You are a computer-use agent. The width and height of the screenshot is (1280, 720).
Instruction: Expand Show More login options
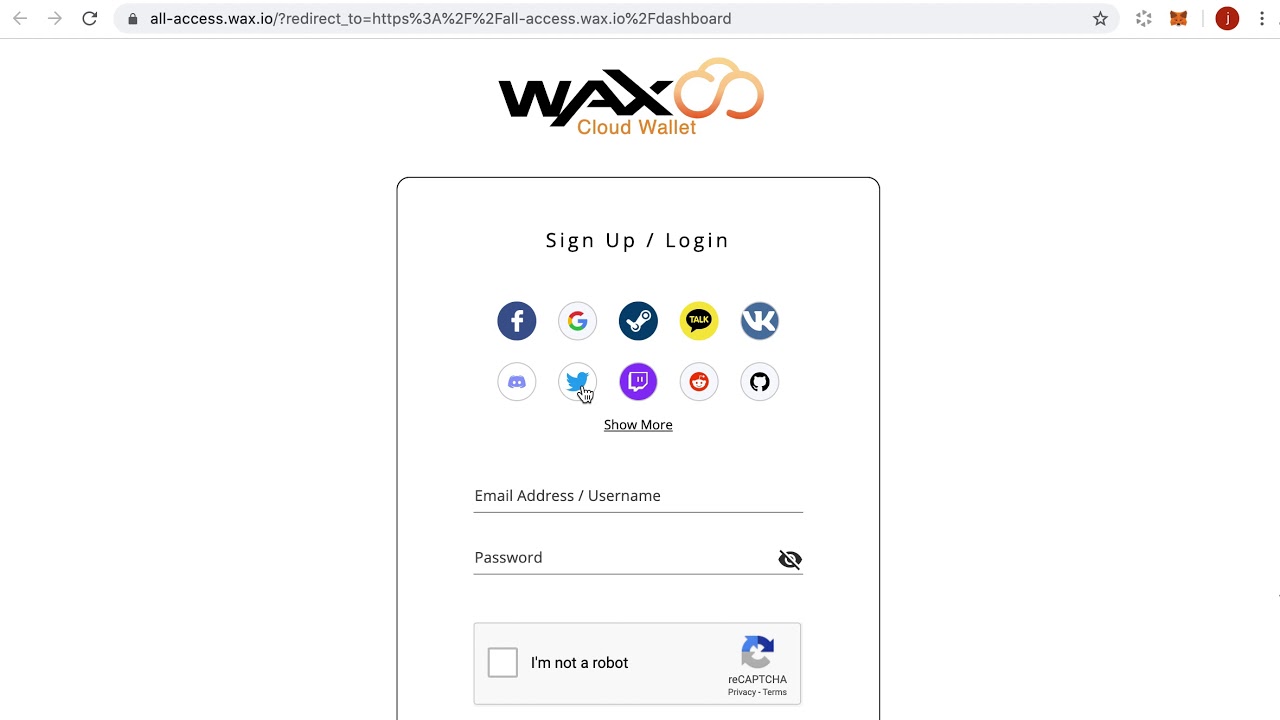pyautogui.click(x=638, y=425)
